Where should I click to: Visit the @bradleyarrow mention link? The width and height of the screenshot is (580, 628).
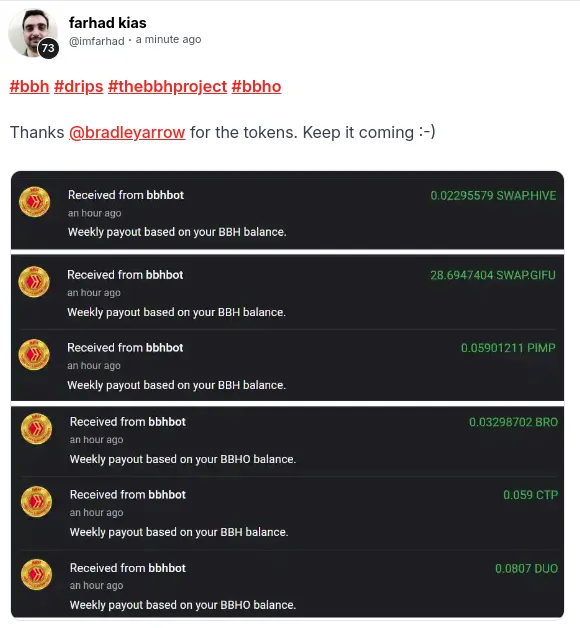coord(127,133)
